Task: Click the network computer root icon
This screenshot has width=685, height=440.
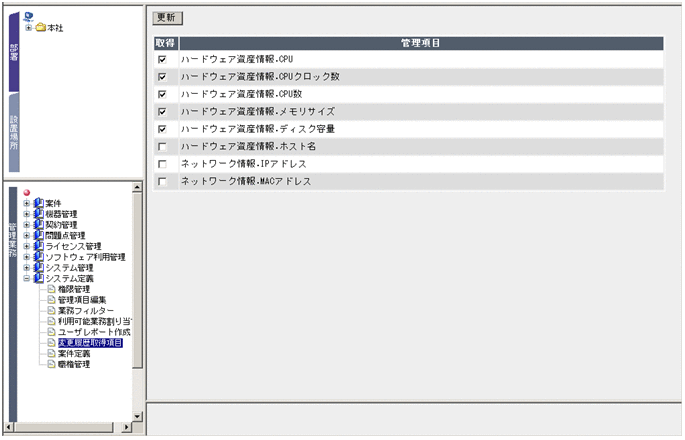Action: coord(28,17)
